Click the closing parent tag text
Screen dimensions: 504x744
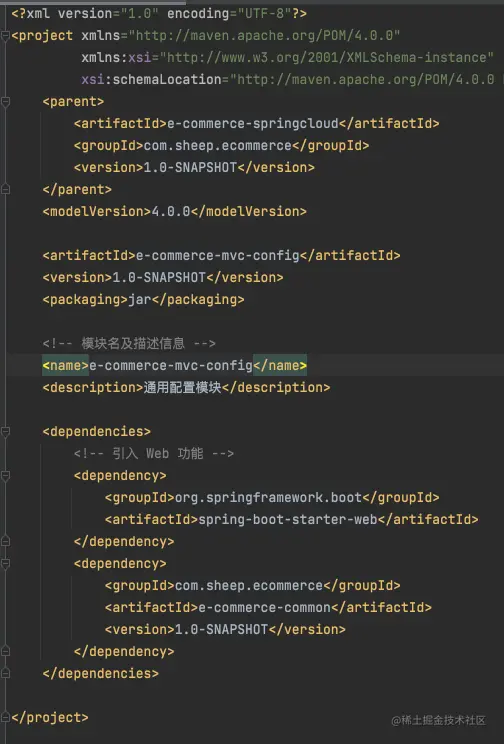point(77,189)
